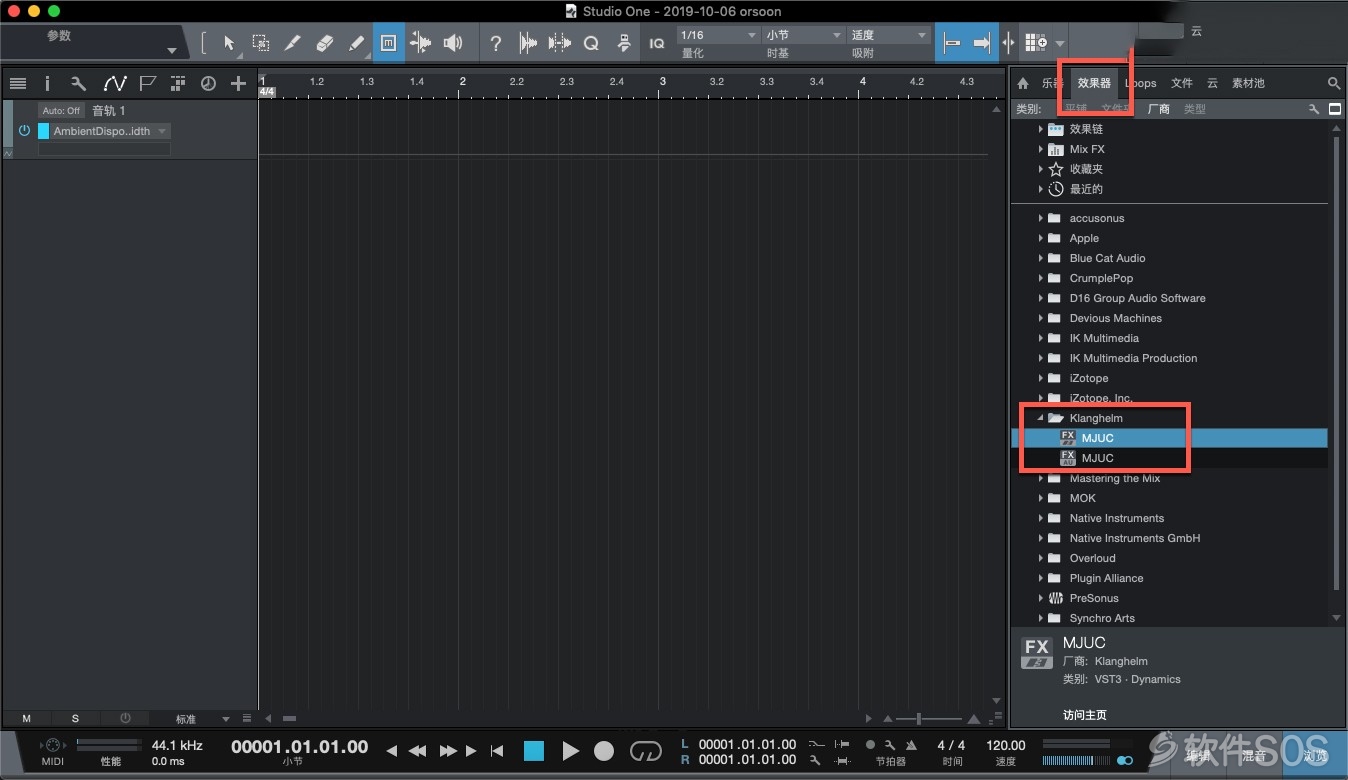Click the 4 / 4 time signature
The width and height of the screenshot is (1348, 780).
[x=951, y=745]
